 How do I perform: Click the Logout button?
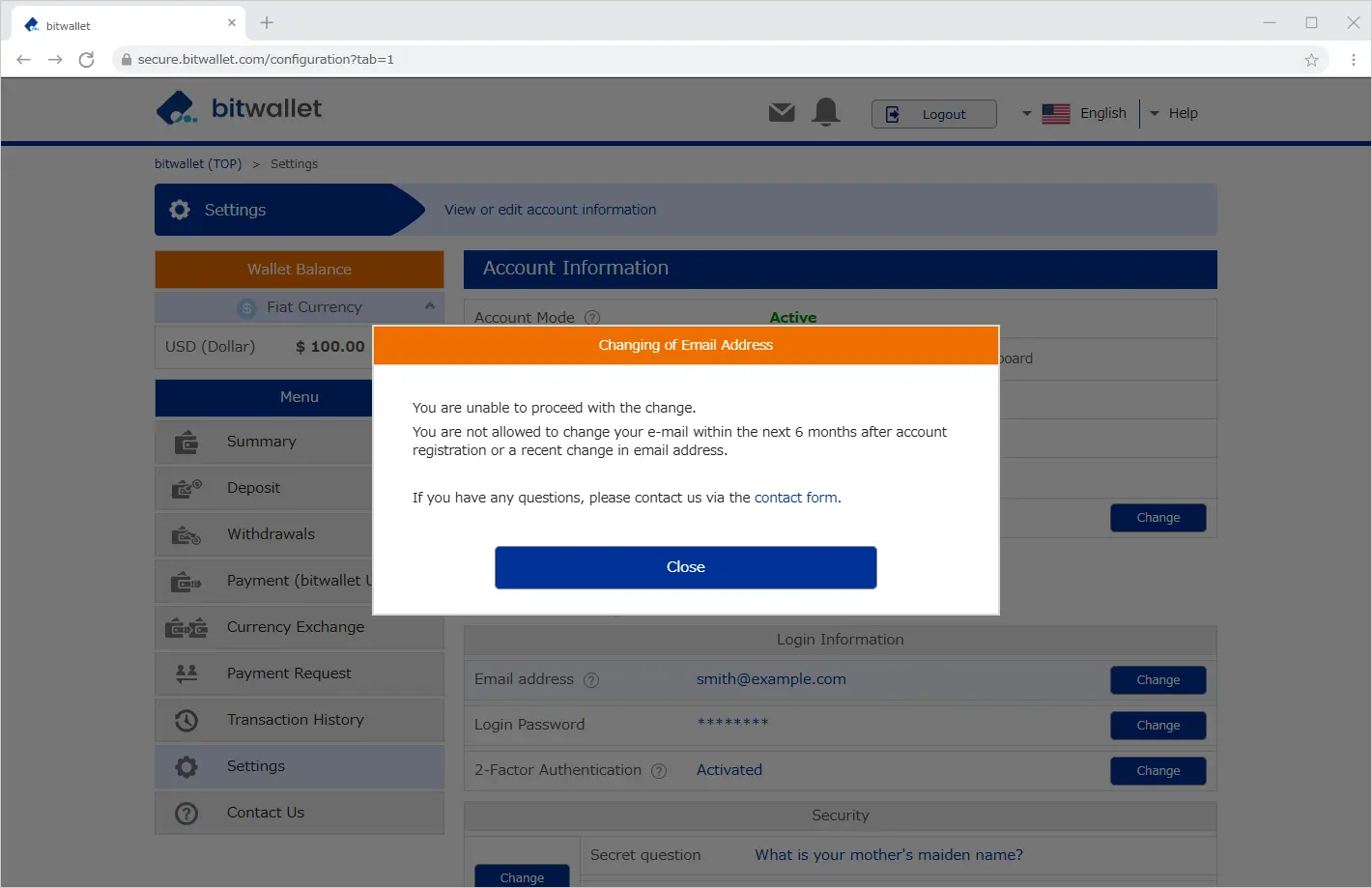pos(933,114)
